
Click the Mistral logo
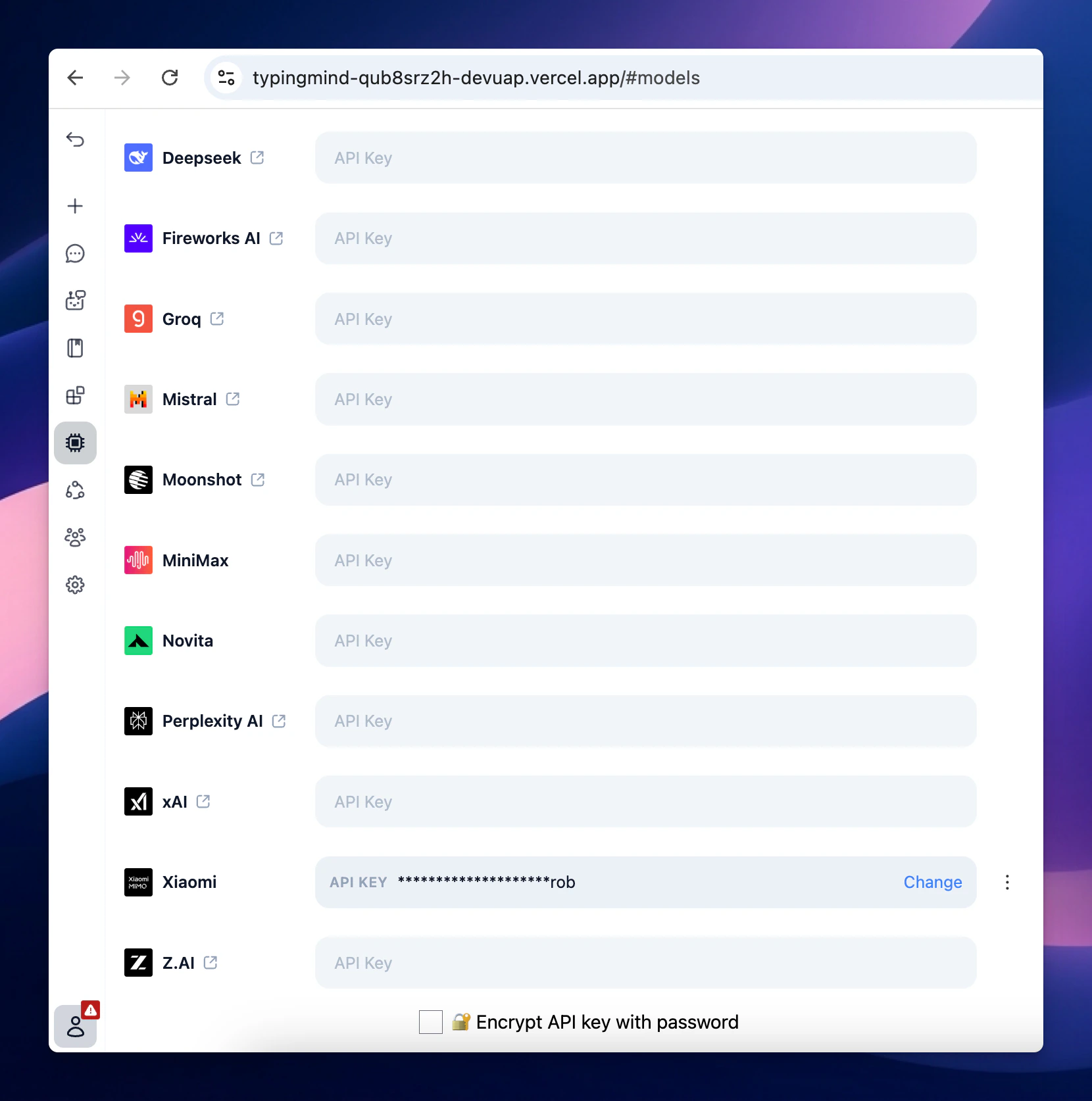138,399
